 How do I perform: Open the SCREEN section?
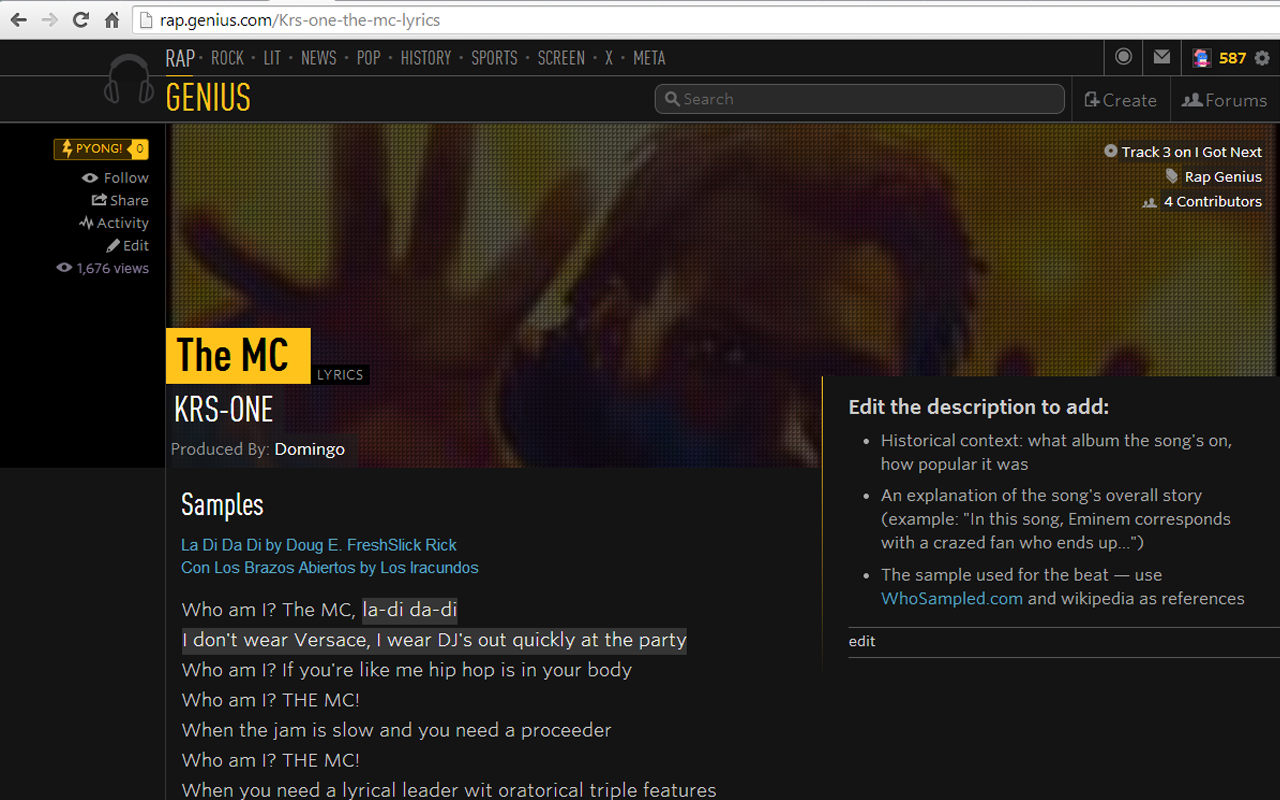tap(561, 58)
